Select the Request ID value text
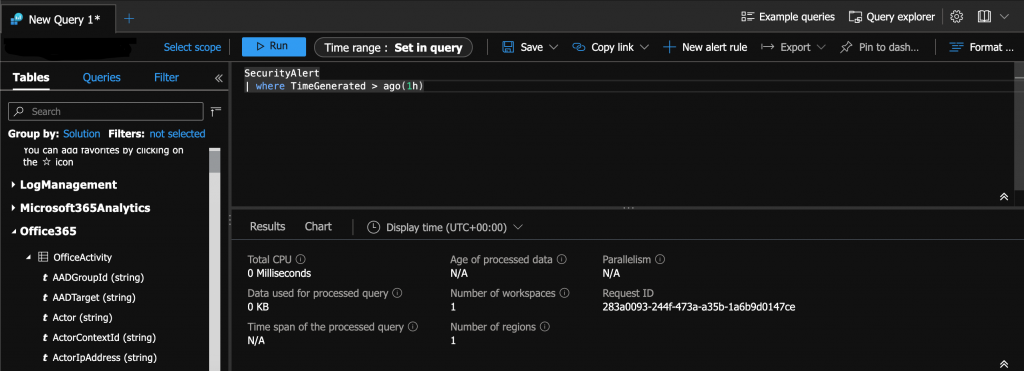 pyautogui.click(x=698, y=307)
